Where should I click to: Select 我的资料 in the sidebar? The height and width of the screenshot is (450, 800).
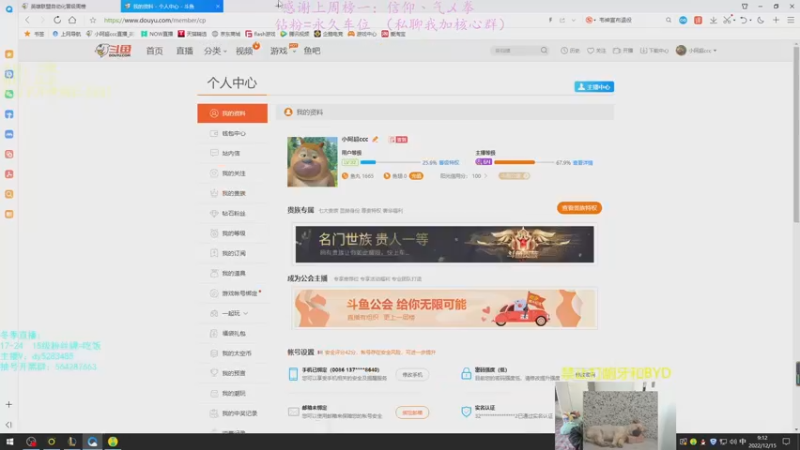(232, 113)
